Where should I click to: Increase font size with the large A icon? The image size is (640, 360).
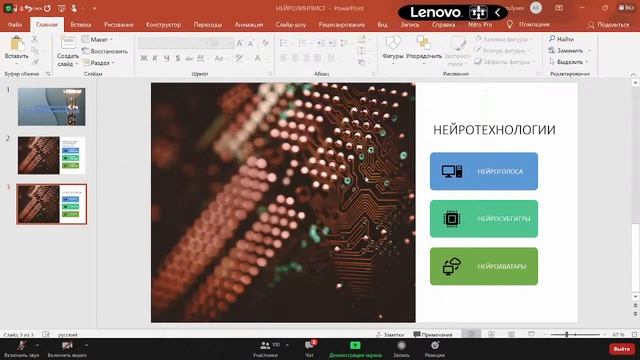tap(240, 44)
